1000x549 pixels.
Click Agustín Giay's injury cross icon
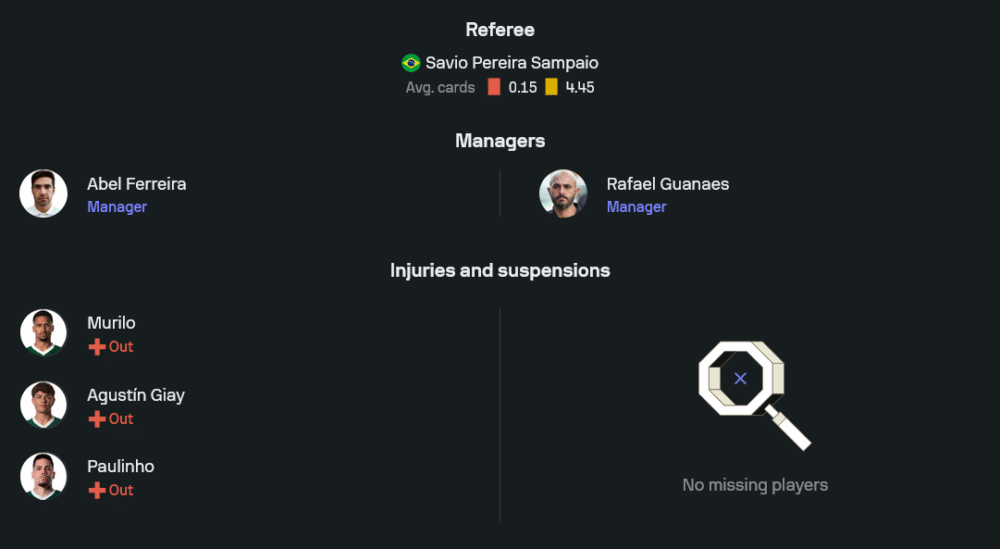(97, 419)
